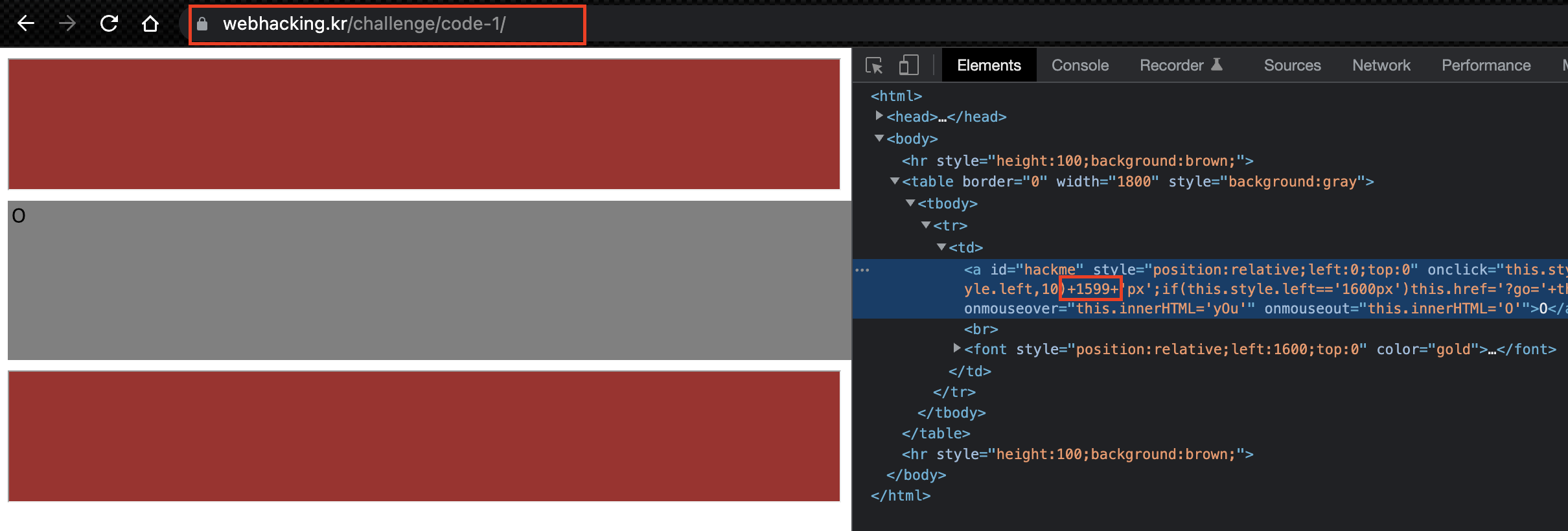Screen dimensions: 1568x531
Task: Select the html opening tag line
Action: click(x=896, y=96)
